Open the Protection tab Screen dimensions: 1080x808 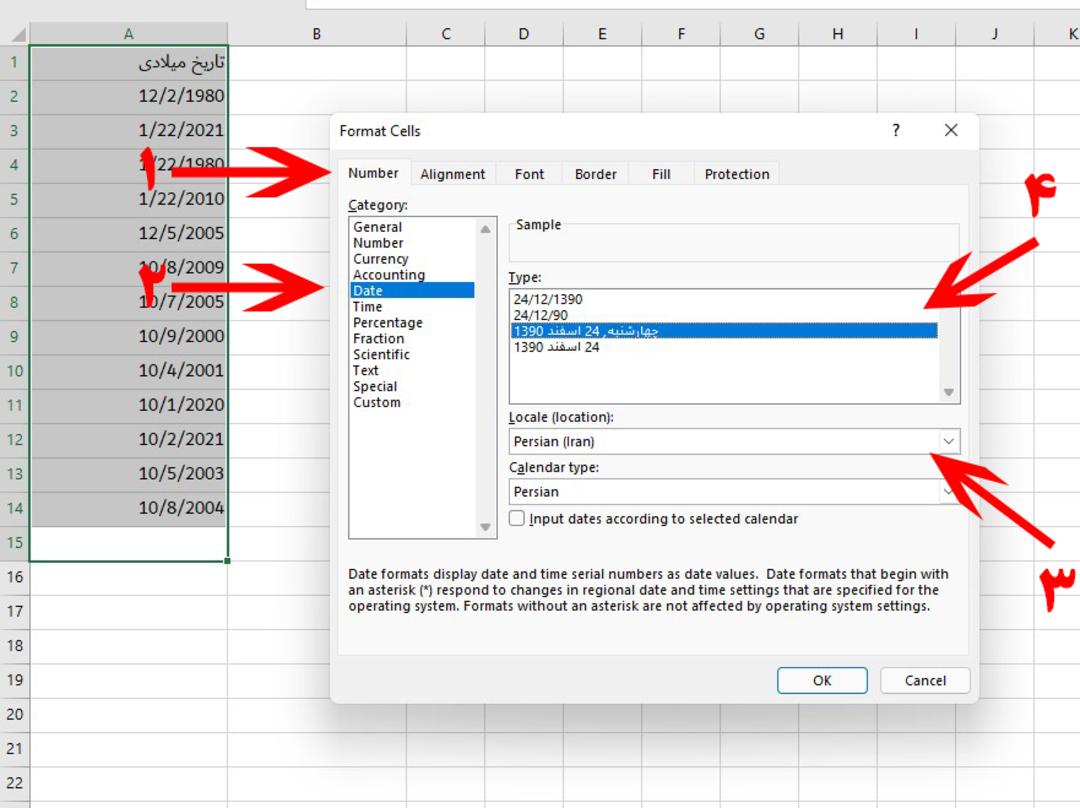coord(737,174)
